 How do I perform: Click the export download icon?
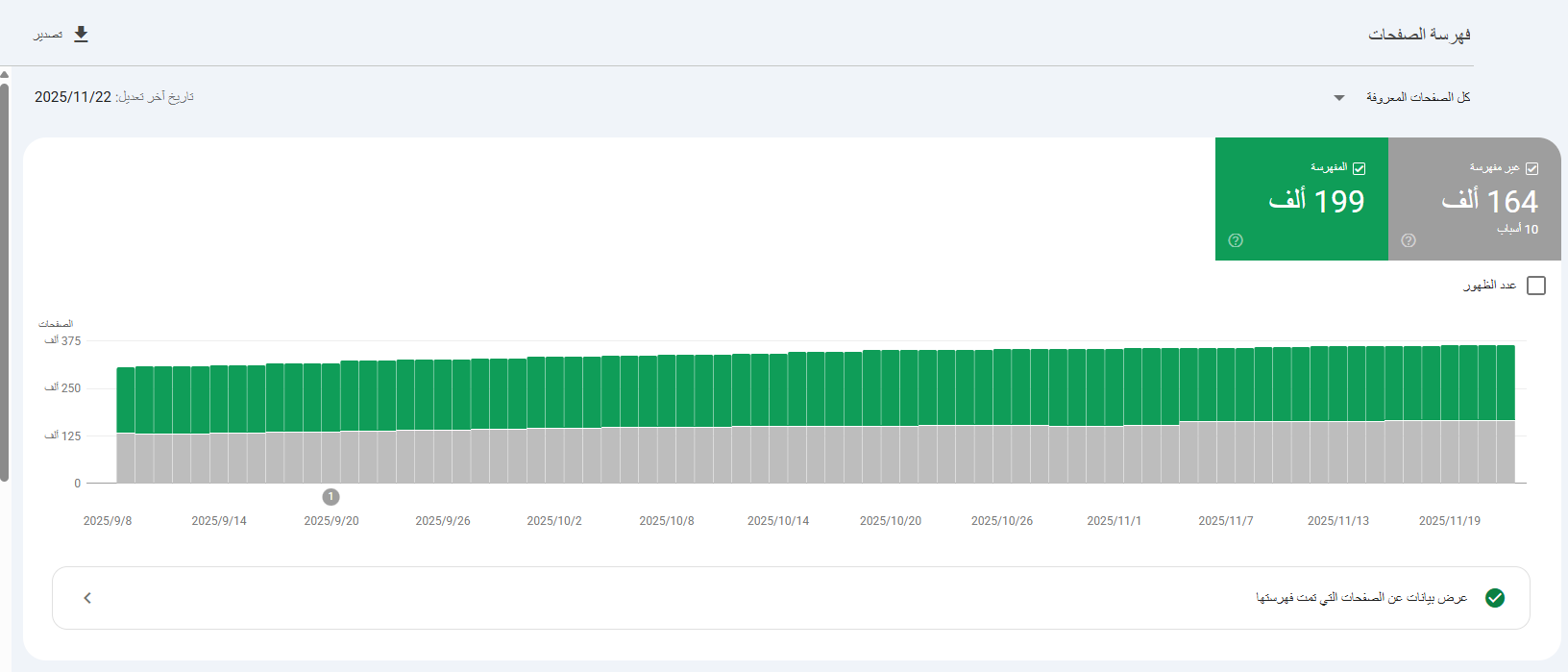click(82, 35)
